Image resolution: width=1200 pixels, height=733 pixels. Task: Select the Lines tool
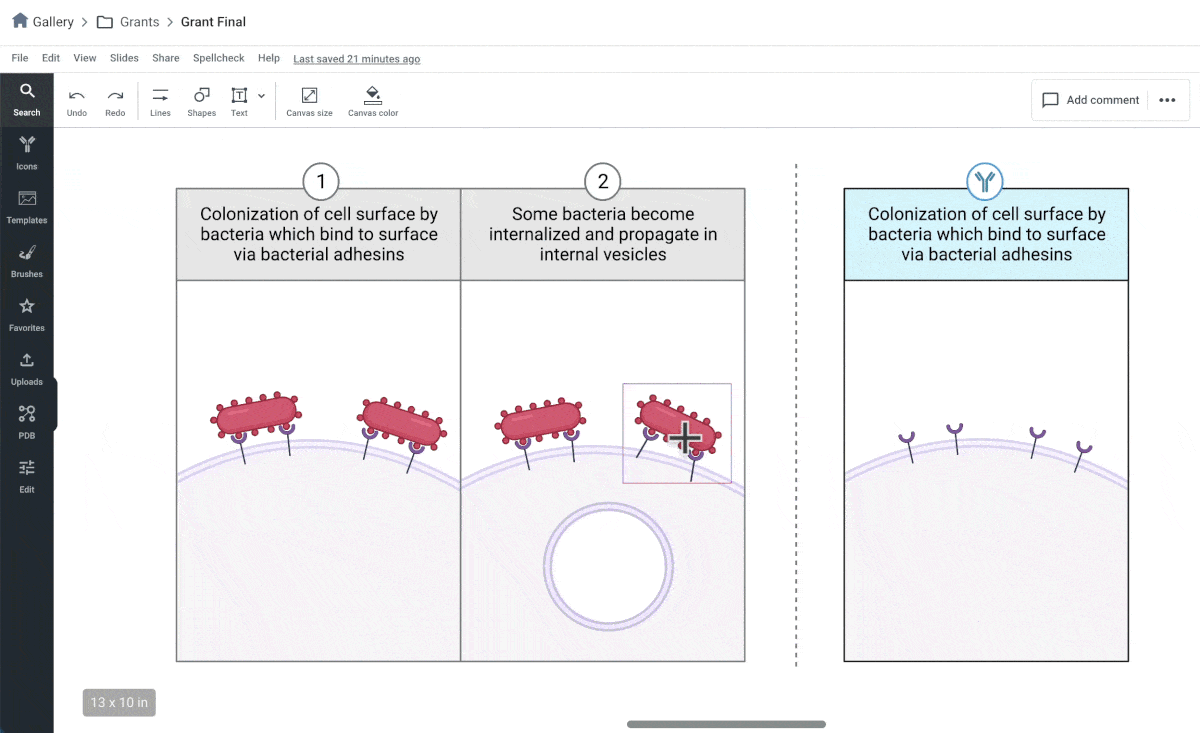point(160,101)
